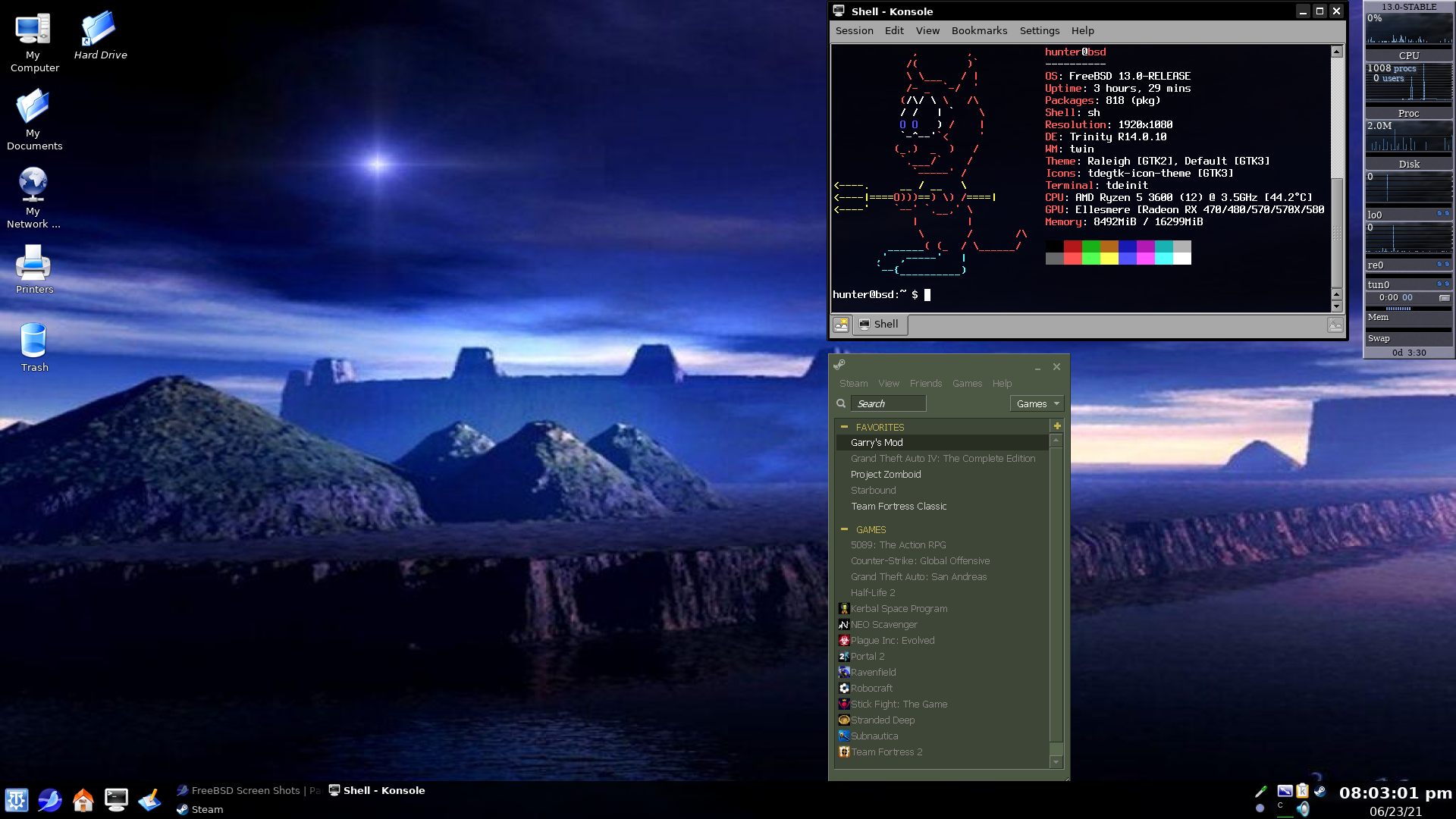Open the Klipper clipboard tray icon
This screenshot has height=819, width=1456.
pyautogui.click(x=1302, y=791)
